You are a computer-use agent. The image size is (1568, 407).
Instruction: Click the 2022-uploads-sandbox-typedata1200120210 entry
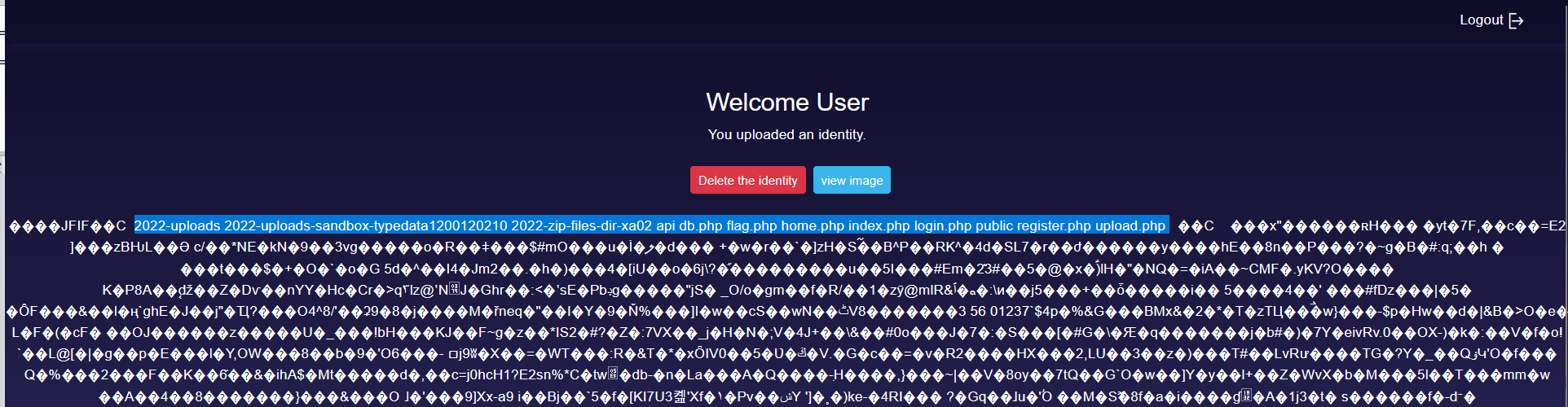pyautogui.click(x=366, y=226)
